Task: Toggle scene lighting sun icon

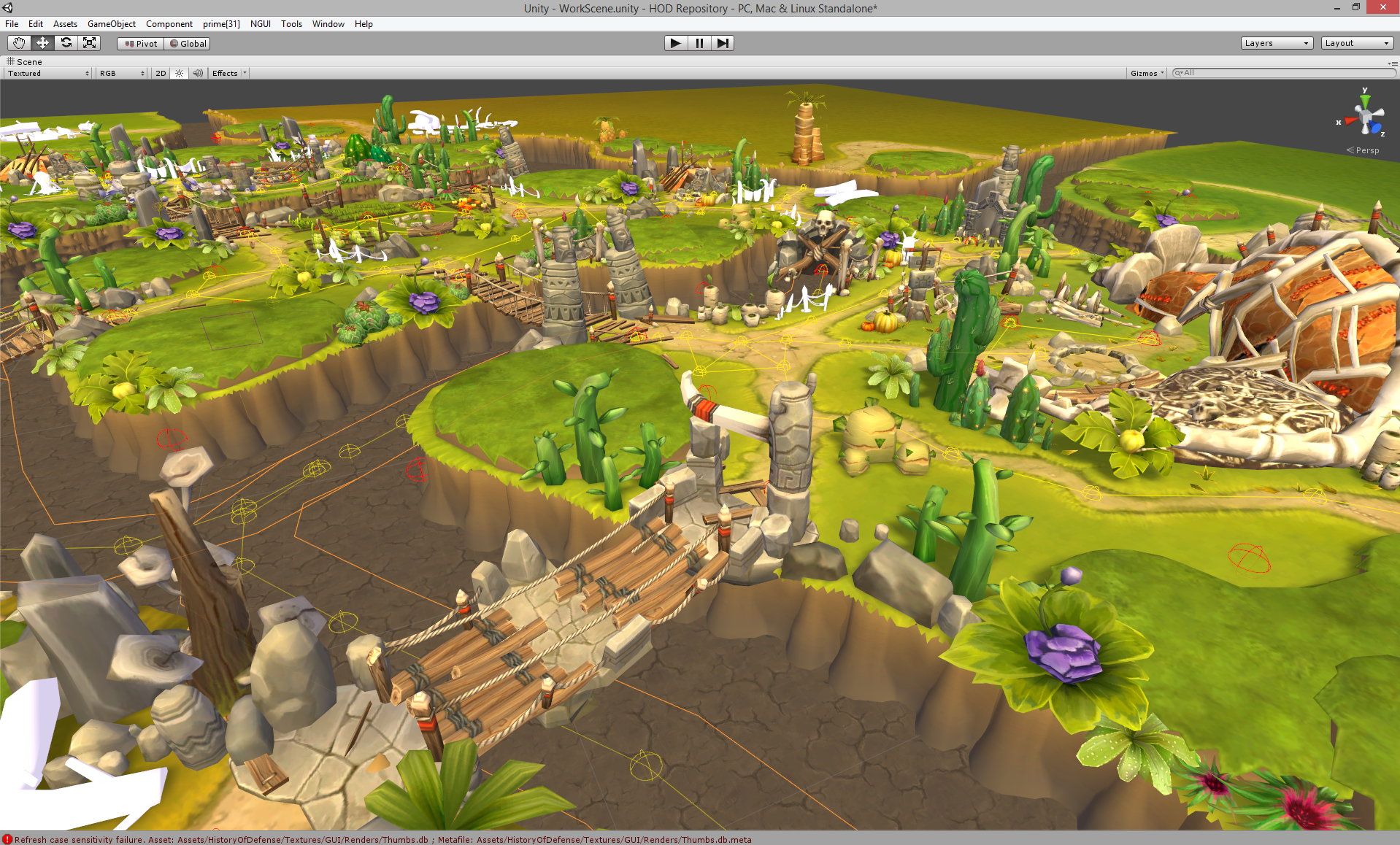Action: click(x=179, y=73)
